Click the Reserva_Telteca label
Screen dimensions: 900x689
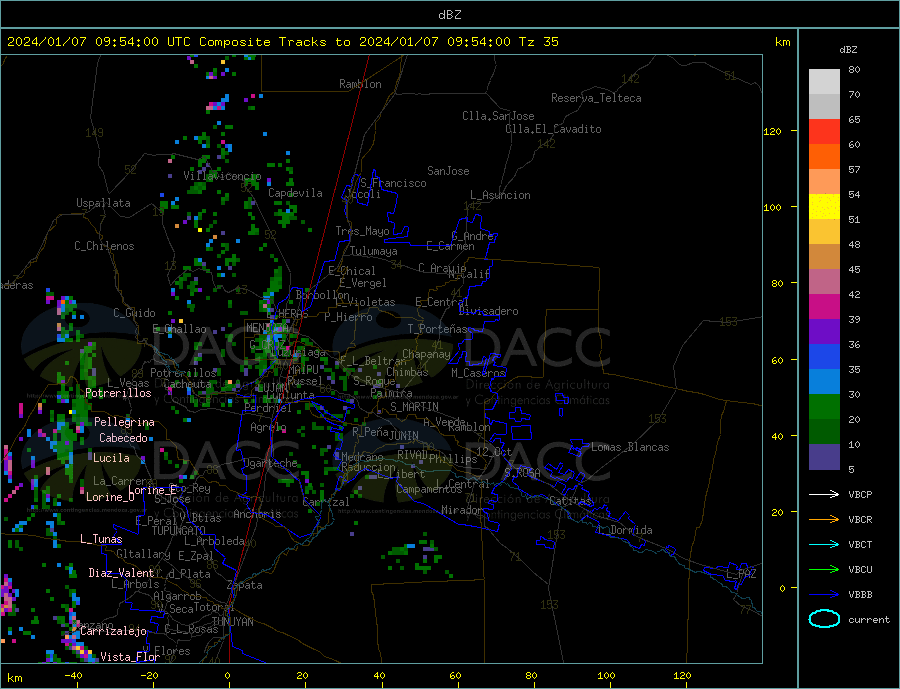click(x=596, y=98)
